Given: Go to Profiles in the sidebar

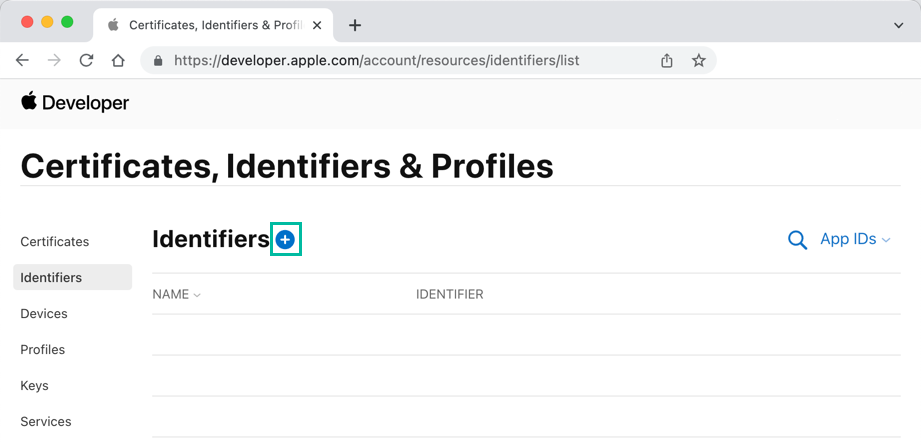Looking at the screenshot, I should 43,349.
